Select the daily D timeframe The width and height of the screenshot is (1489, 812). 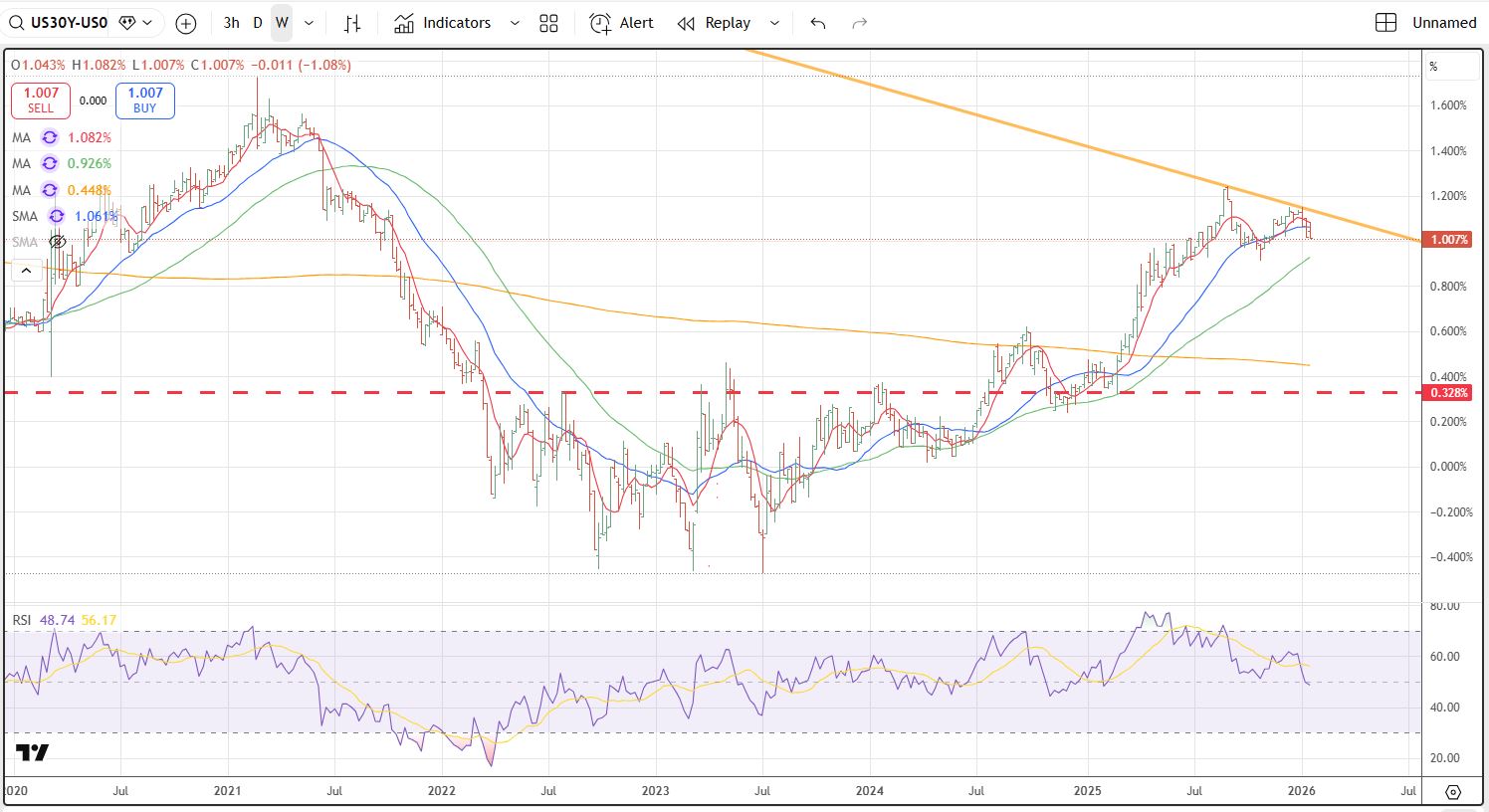tap(258, 23)
